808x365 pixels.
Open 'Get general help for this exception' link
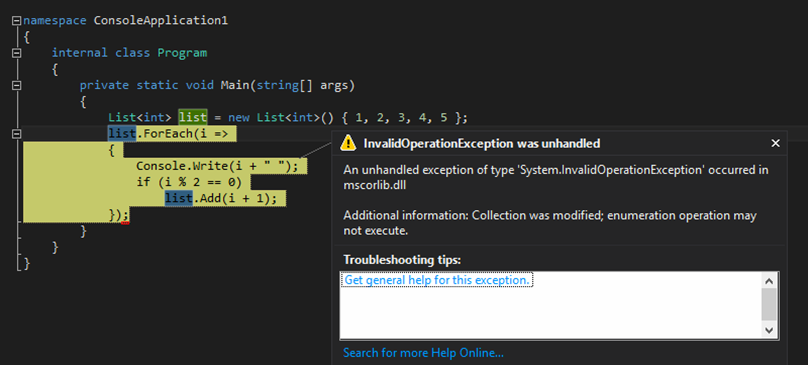point(437,280)
